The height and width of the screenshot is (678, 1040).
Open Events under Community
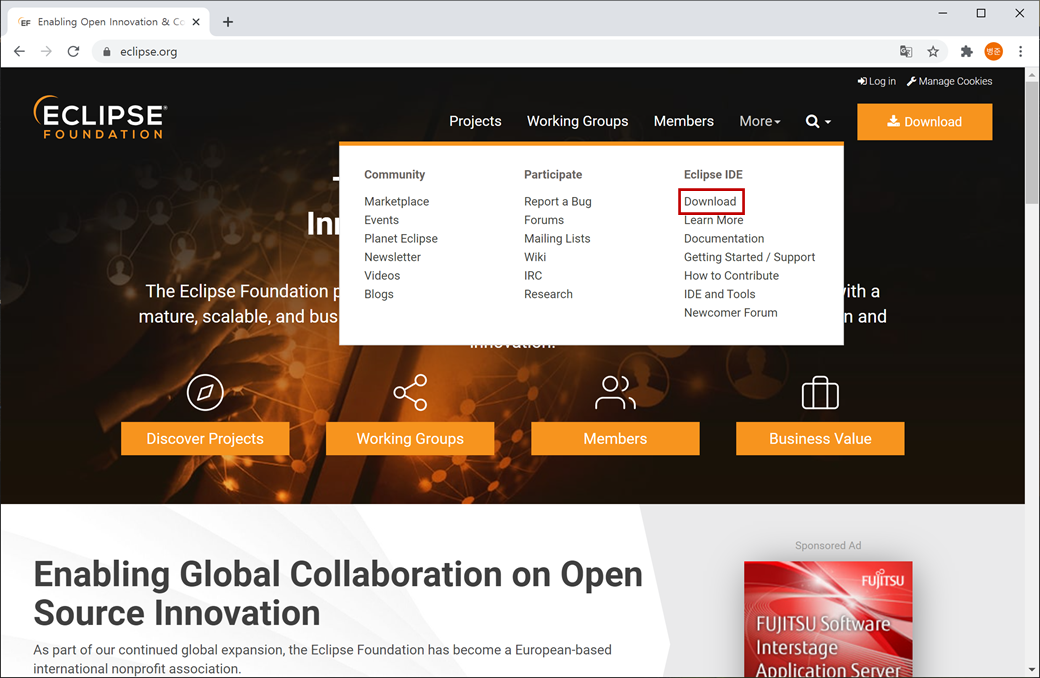[x=381, y=220]
